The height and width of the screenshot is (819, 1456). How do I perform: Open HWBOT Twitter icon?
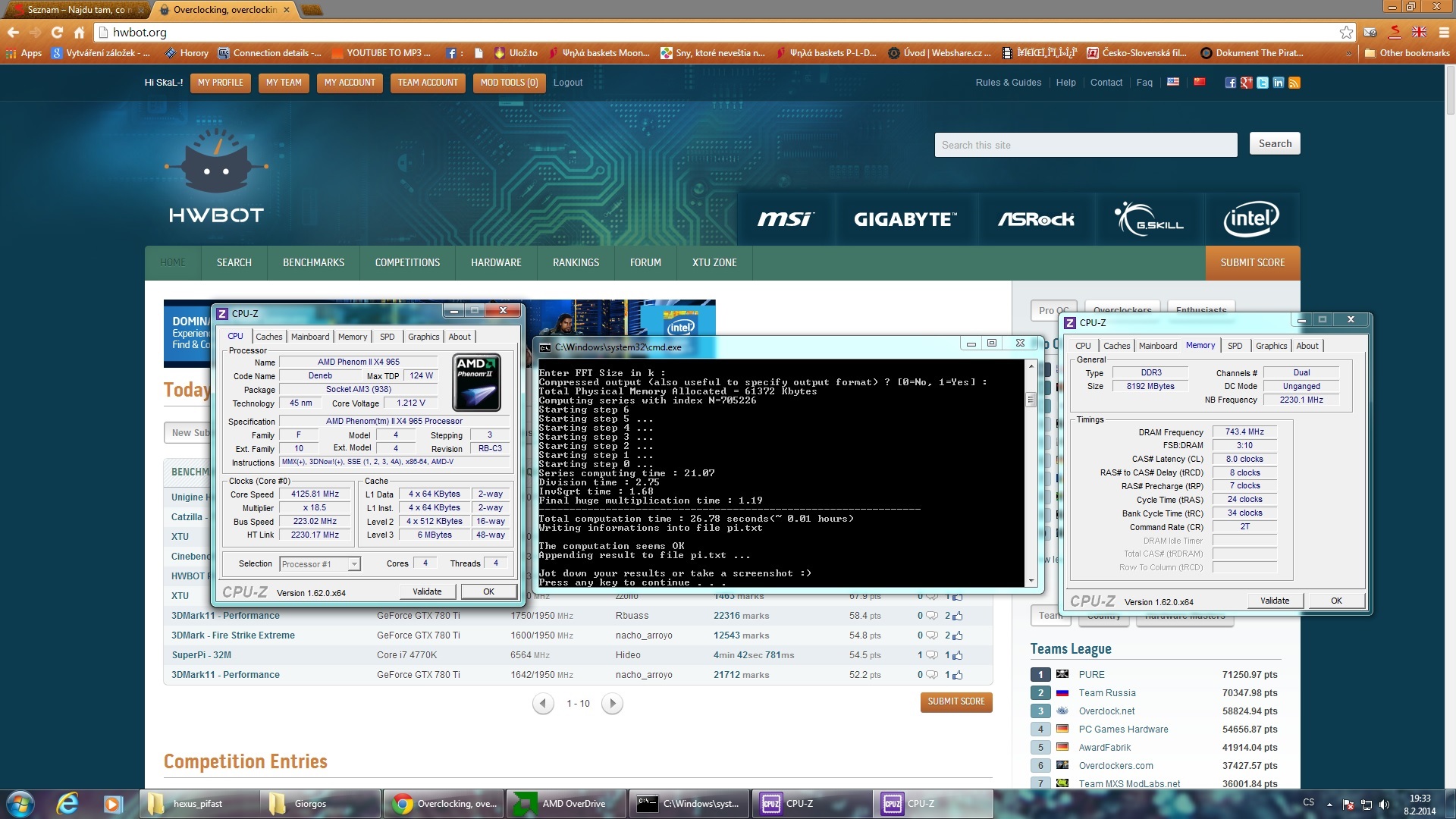pos(1262,83)
